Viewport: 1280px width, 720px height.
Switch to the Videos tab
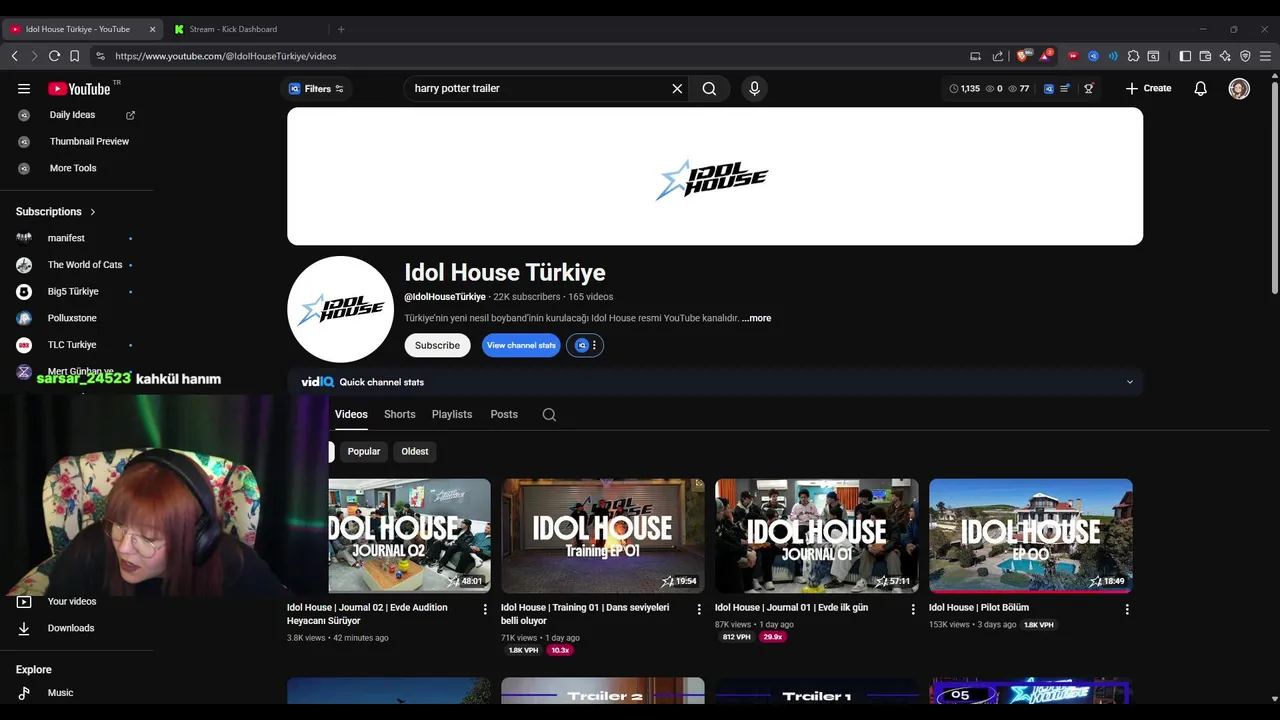point(351,414)
